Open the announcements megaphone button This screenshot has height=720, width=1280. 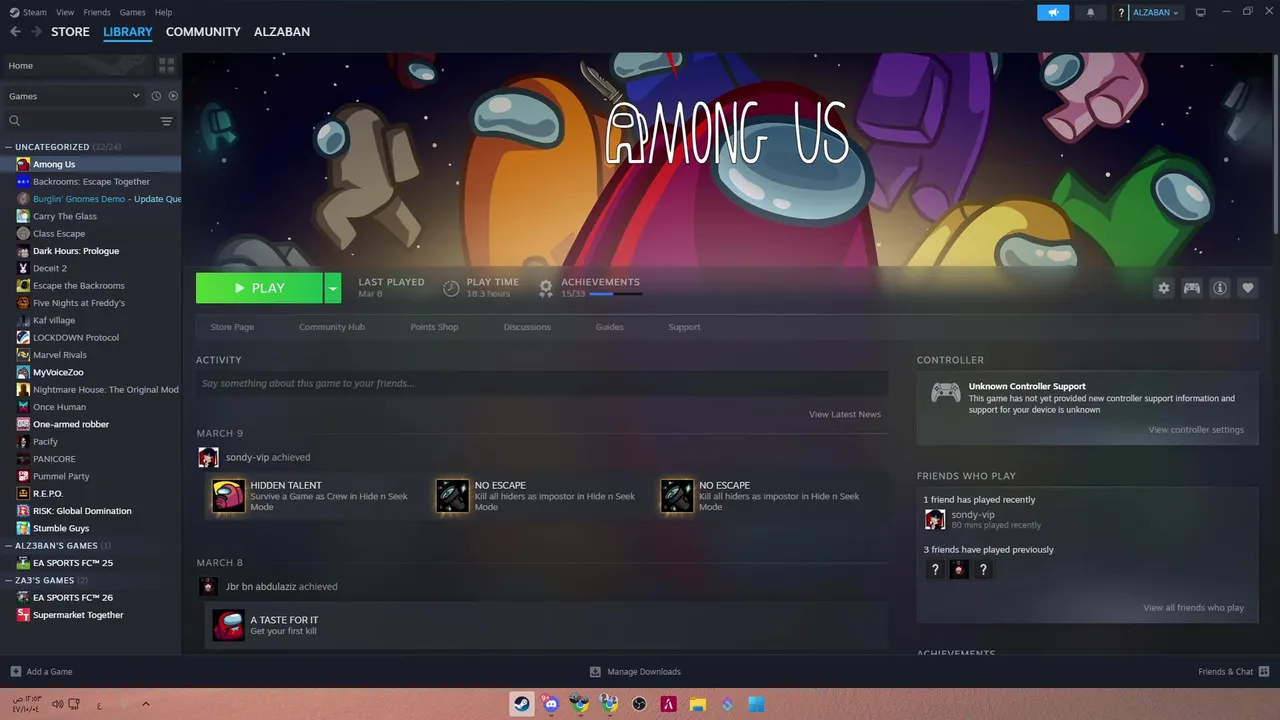1053,12
